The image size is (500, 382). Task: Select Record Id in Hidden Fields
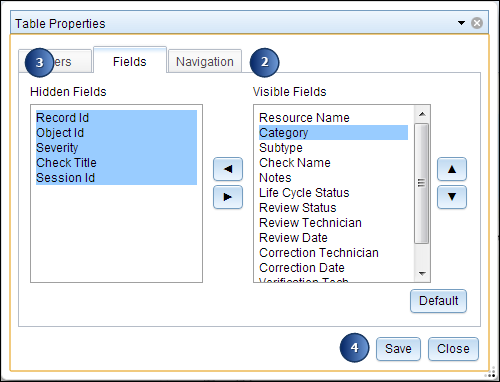[x=116, y=118]
